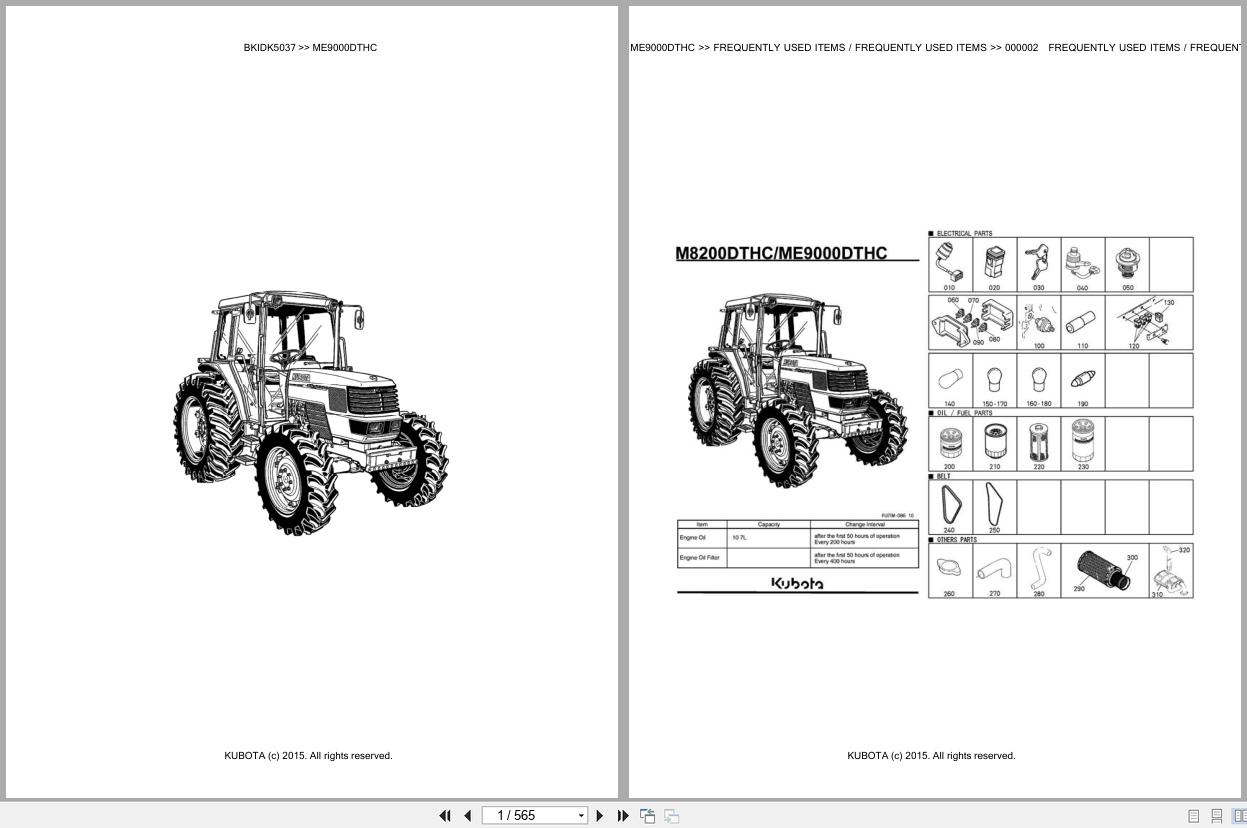The image size is (1247, 828).
Task: Go to the next page
Action: [600, 816]
